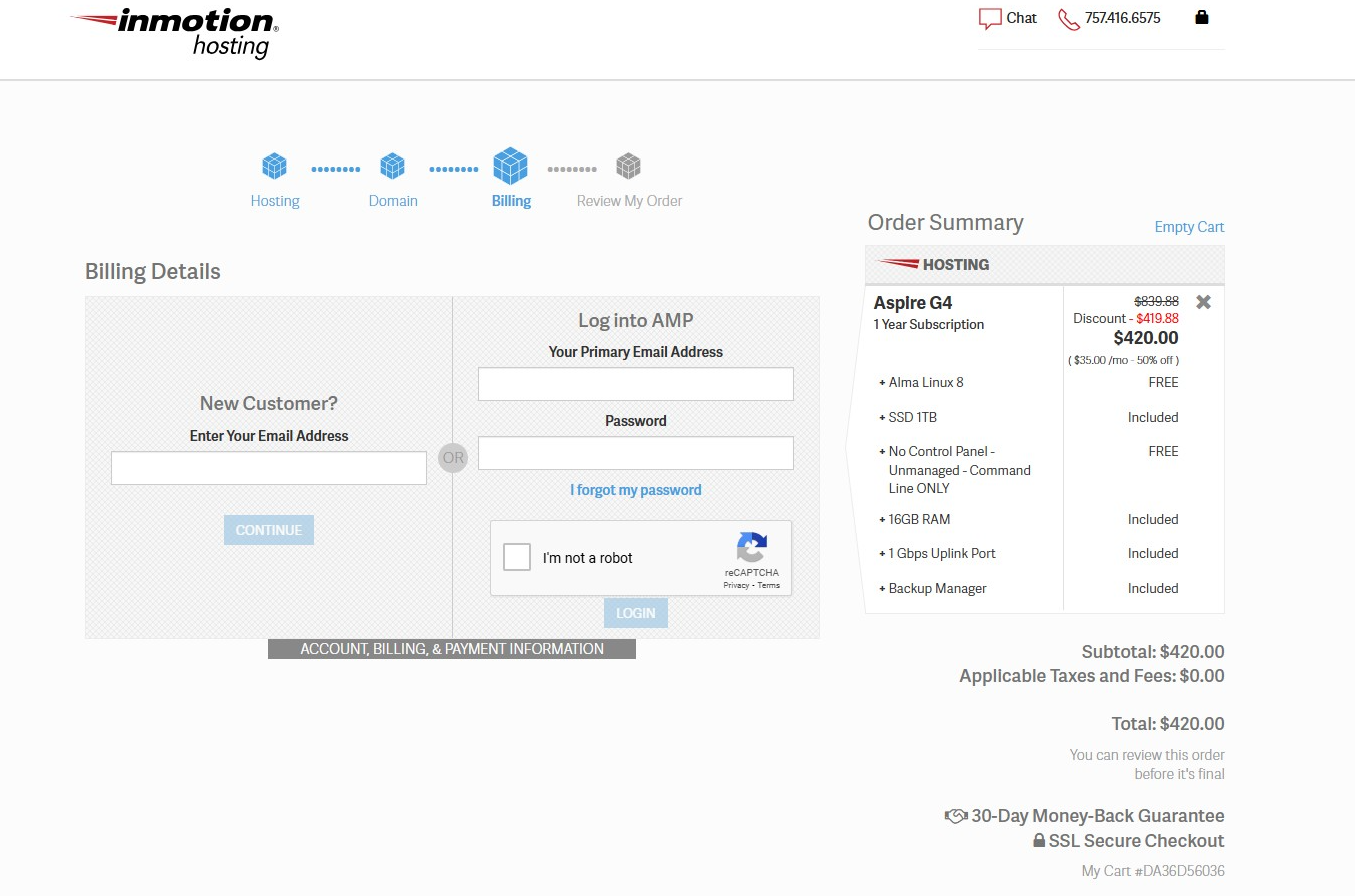Image resolution: width=1355 pixels, height=896 pixels.
Task: Click the Aspire G4 product name
Action: [x=913, y=303]
